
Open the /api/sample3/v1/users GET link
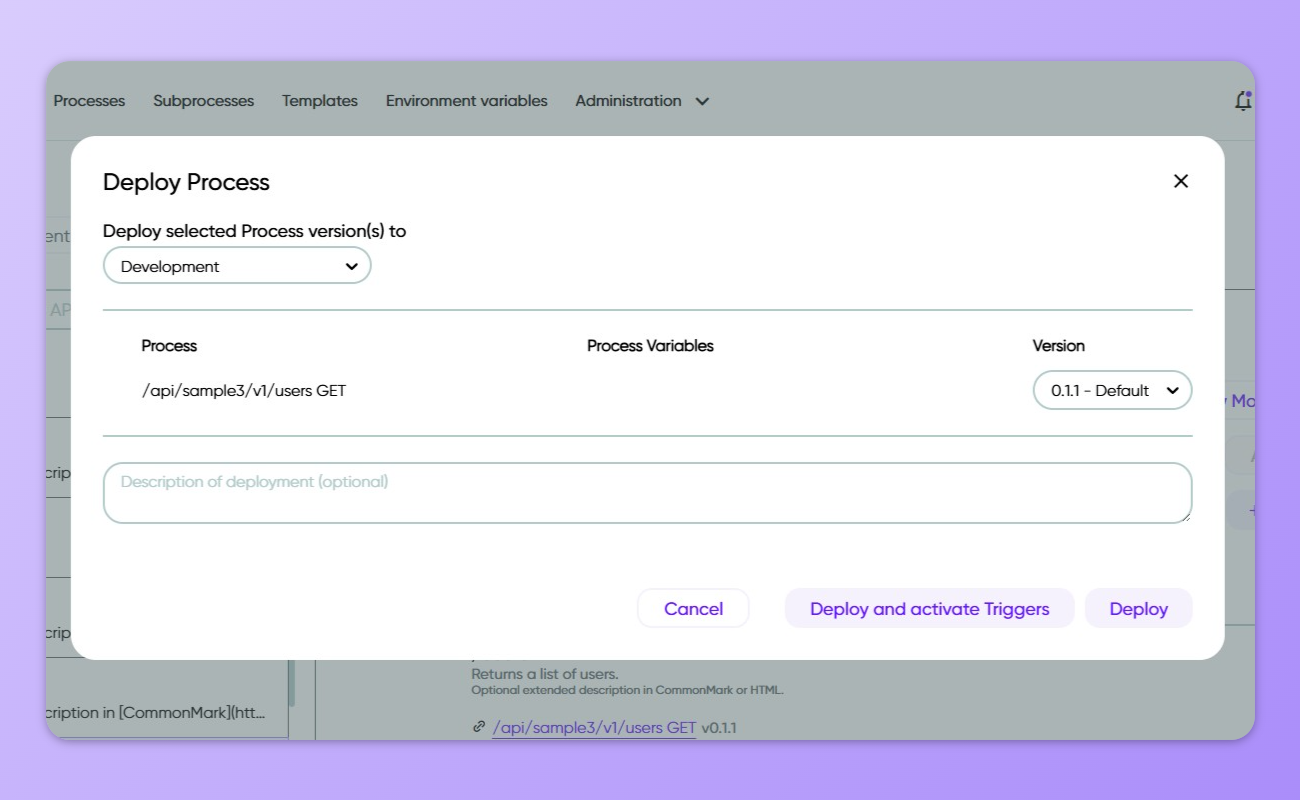coord(594,727)
